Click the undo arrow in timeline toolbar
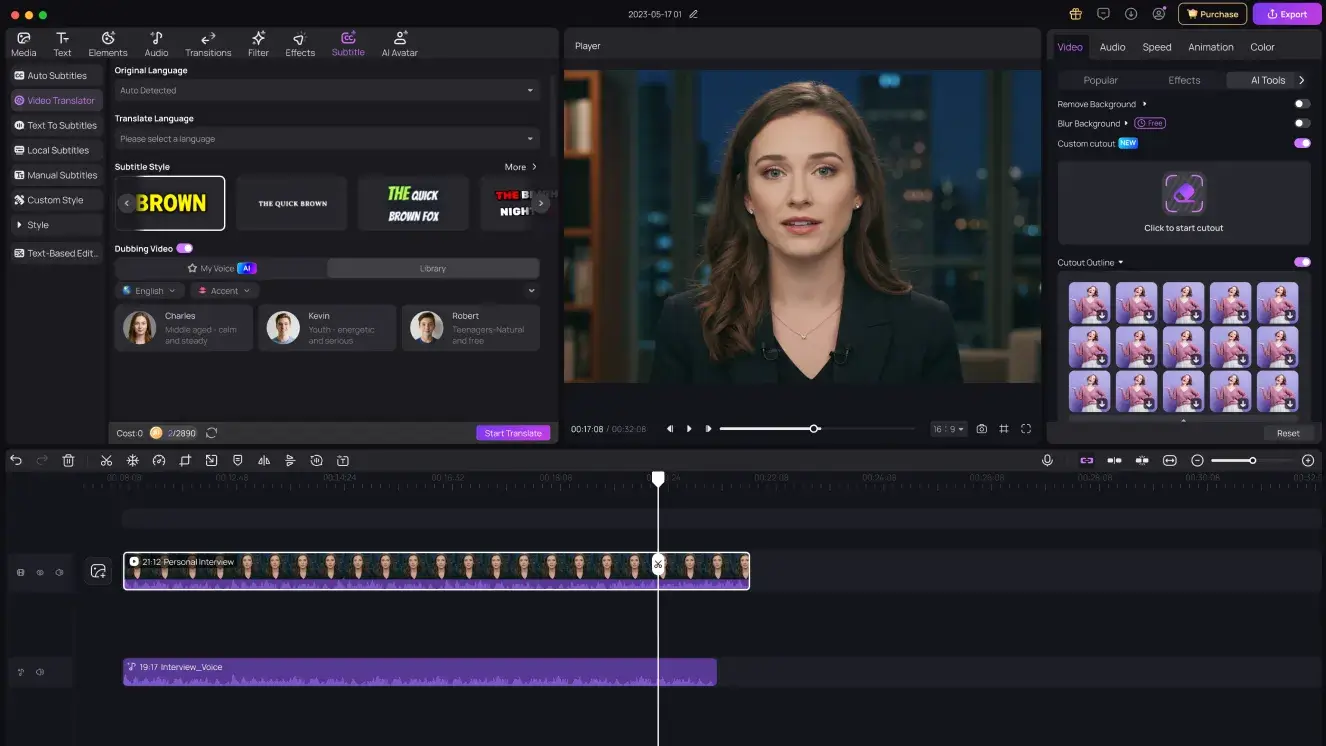1326x746 pixels. [16, 460]
